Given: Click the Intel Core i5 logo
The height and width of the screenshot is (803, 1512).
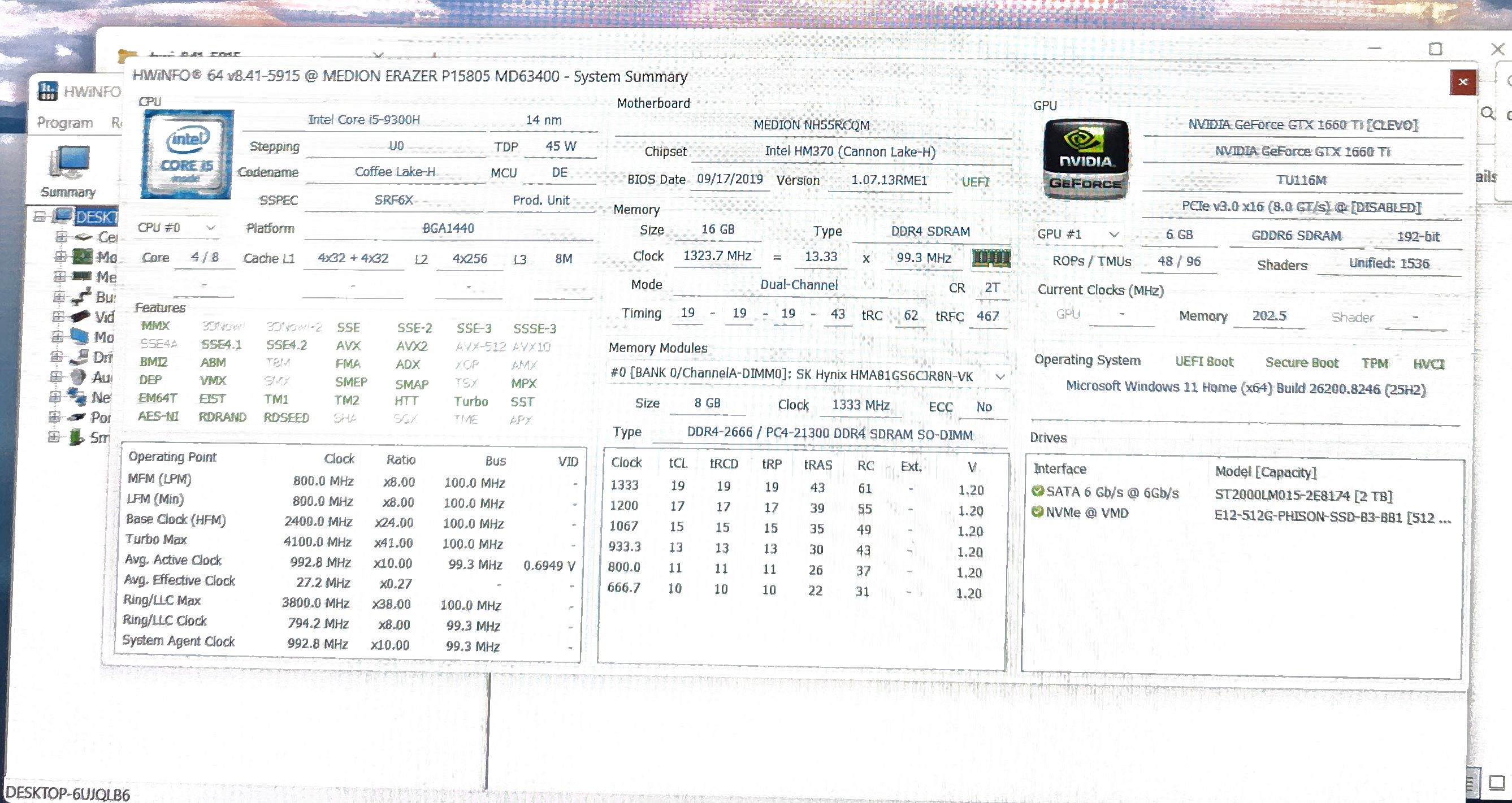Looking at the screenshot, I should point(187,154).
